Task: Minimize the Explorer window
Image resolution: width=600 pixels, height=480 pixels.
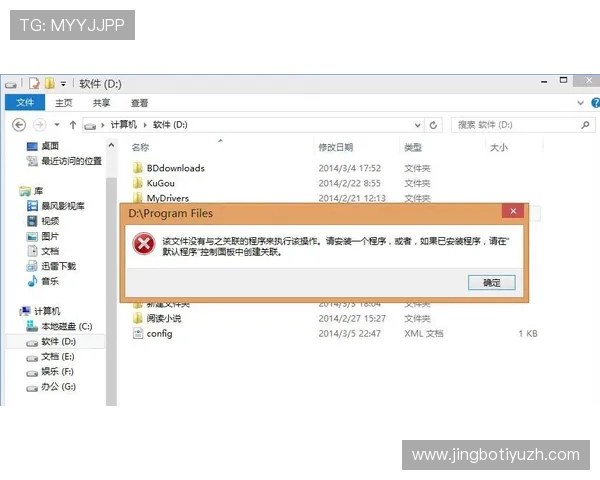Action: click(544, 81)
